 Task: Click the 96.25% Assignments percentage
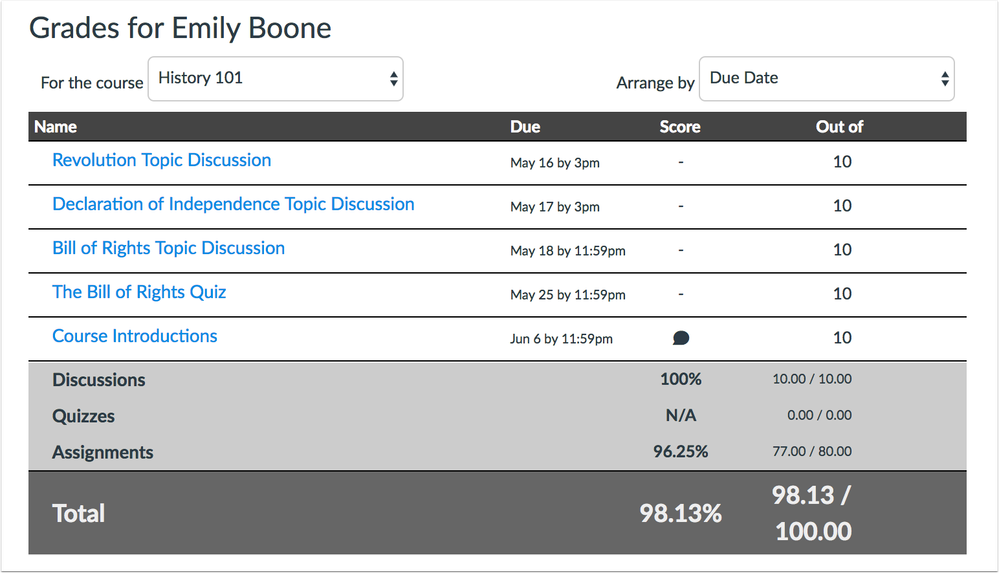click(680, 452)
